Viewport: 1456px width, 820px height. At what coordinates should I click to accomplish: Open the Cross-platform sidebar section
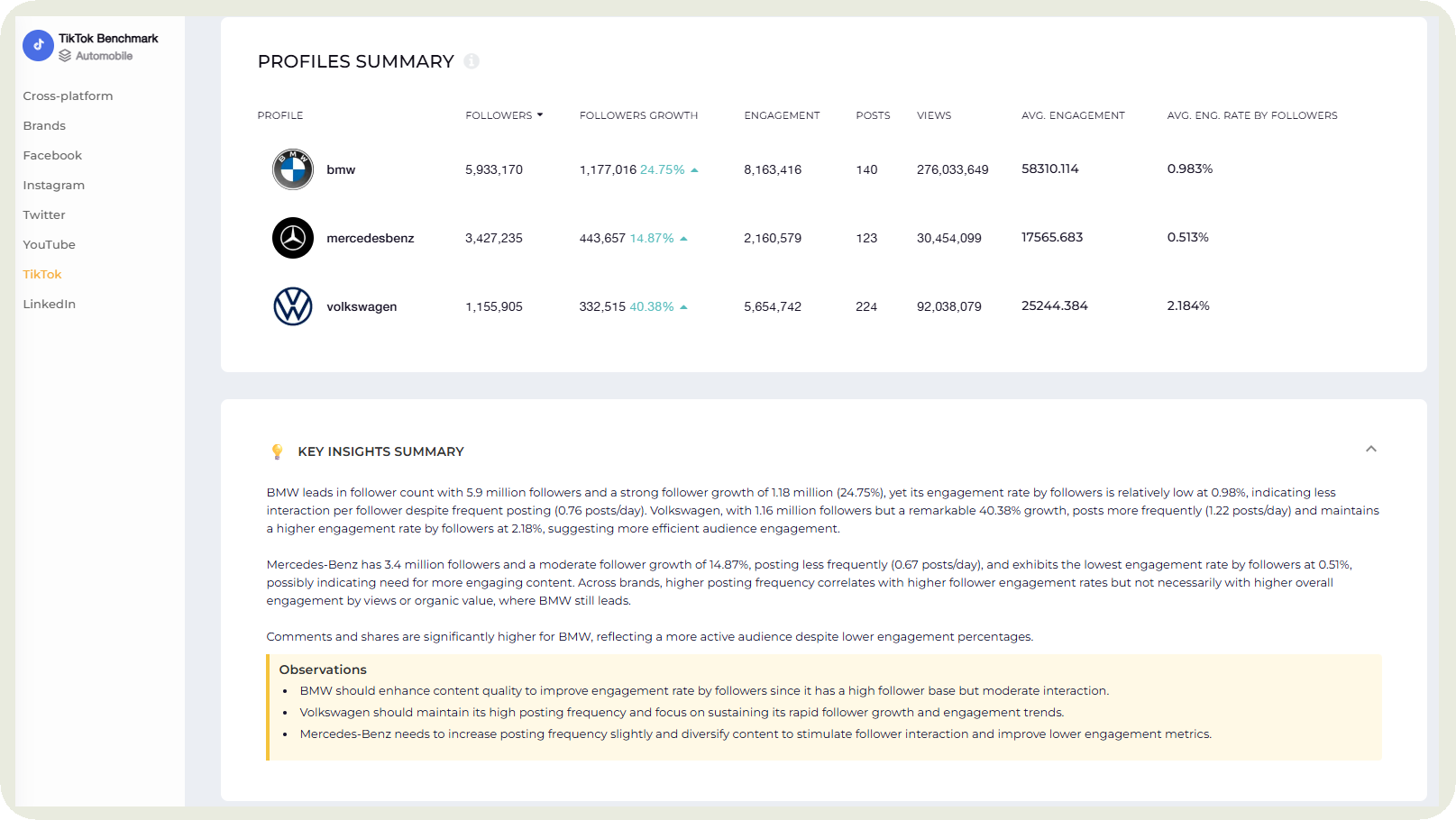68,96
